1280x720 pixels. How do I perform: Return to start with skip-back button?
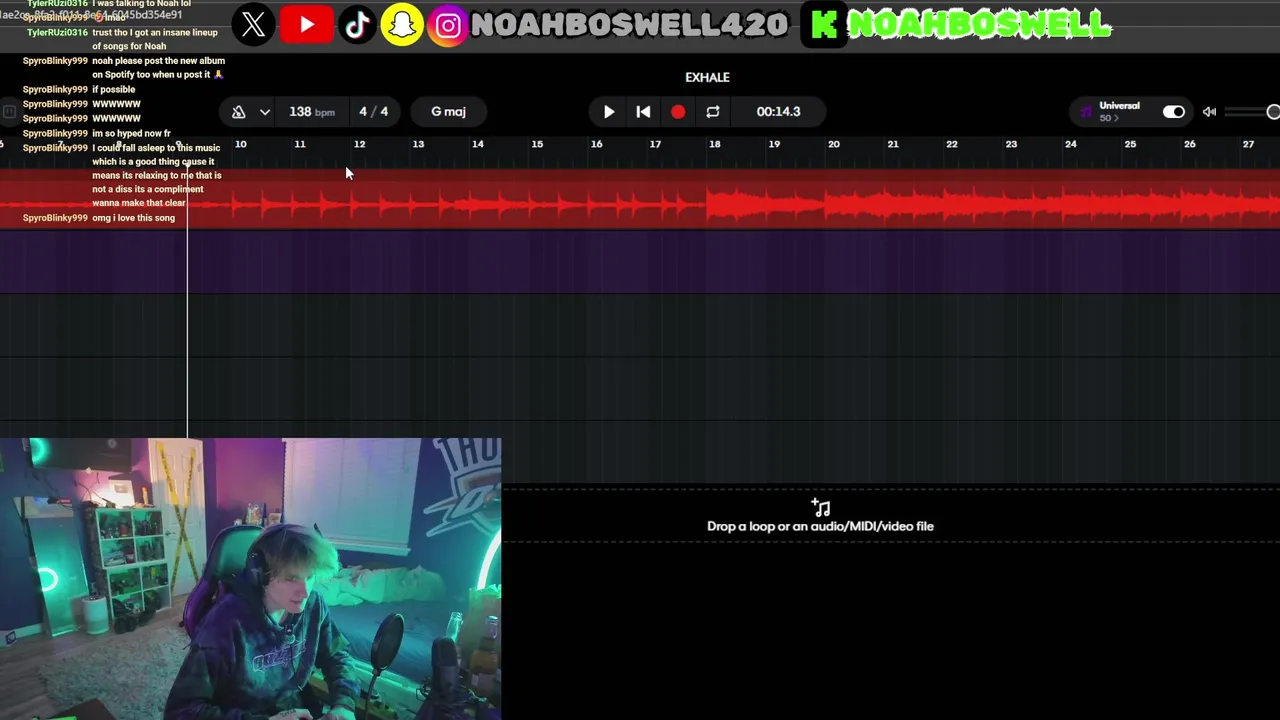point(643,112)
